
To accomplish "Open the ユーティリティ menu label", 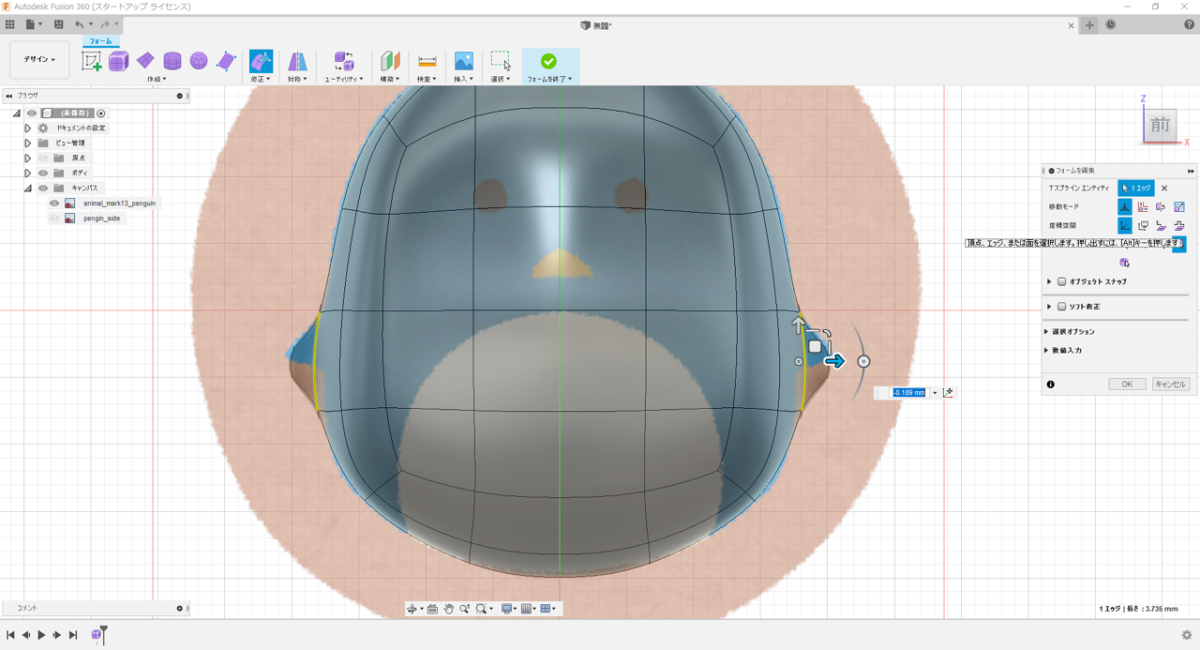I will (x=344, y=78).
